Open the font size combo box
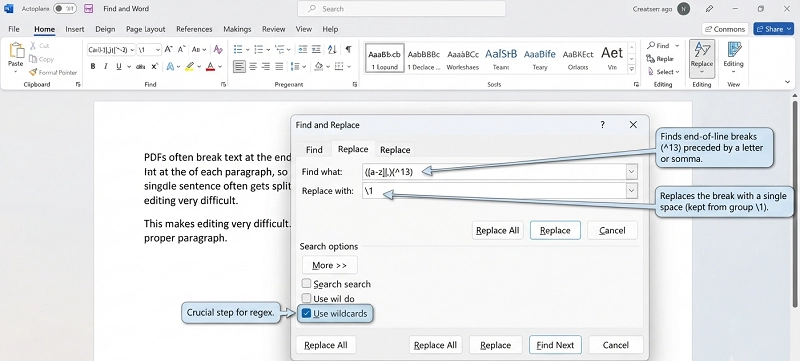The height and width of the screenshot is (361, 800). click(x=149, y=49)
